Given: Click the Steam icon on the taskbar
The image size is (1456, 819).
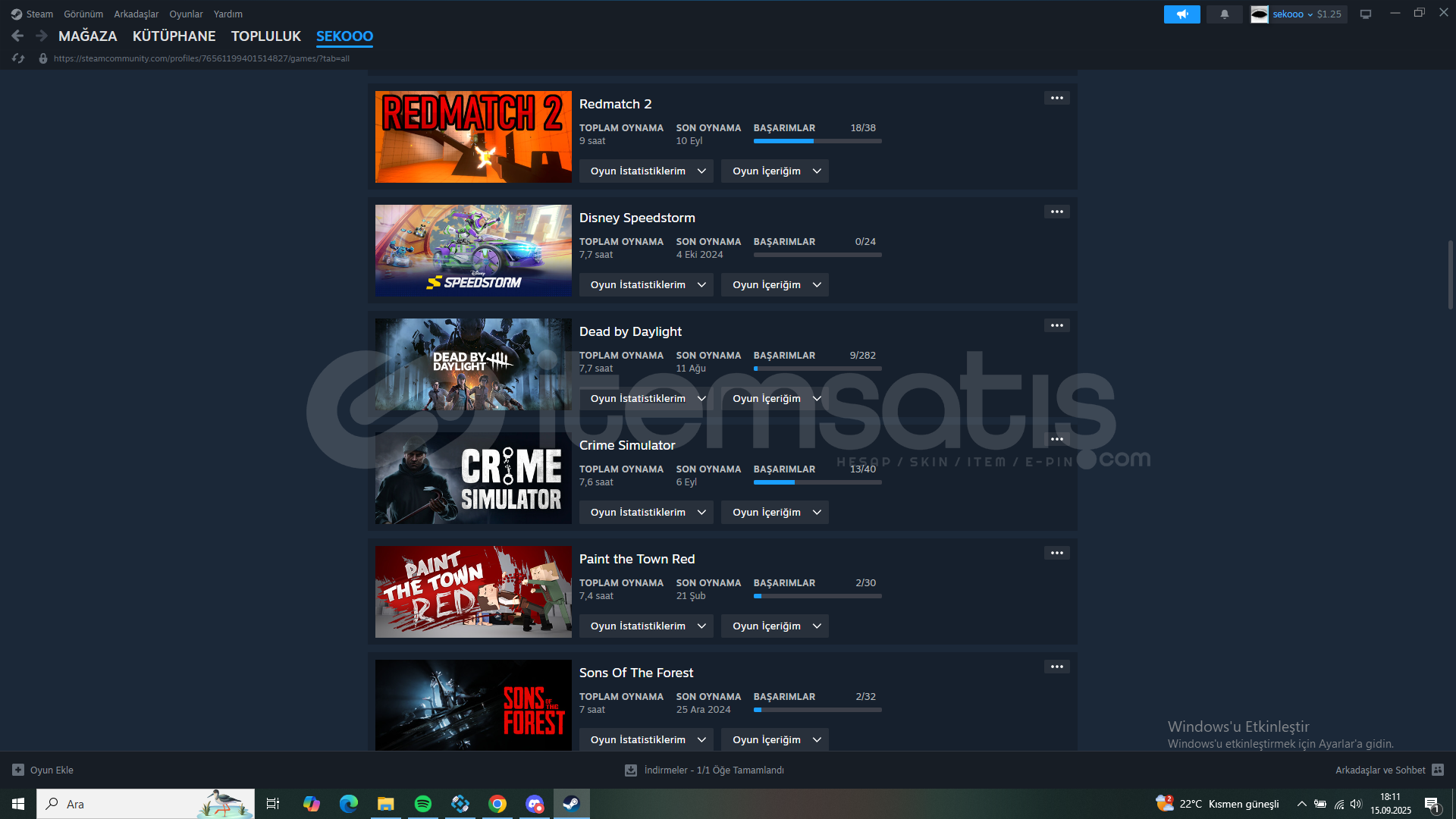Looking at the screenshot, I should click(572, 804).
